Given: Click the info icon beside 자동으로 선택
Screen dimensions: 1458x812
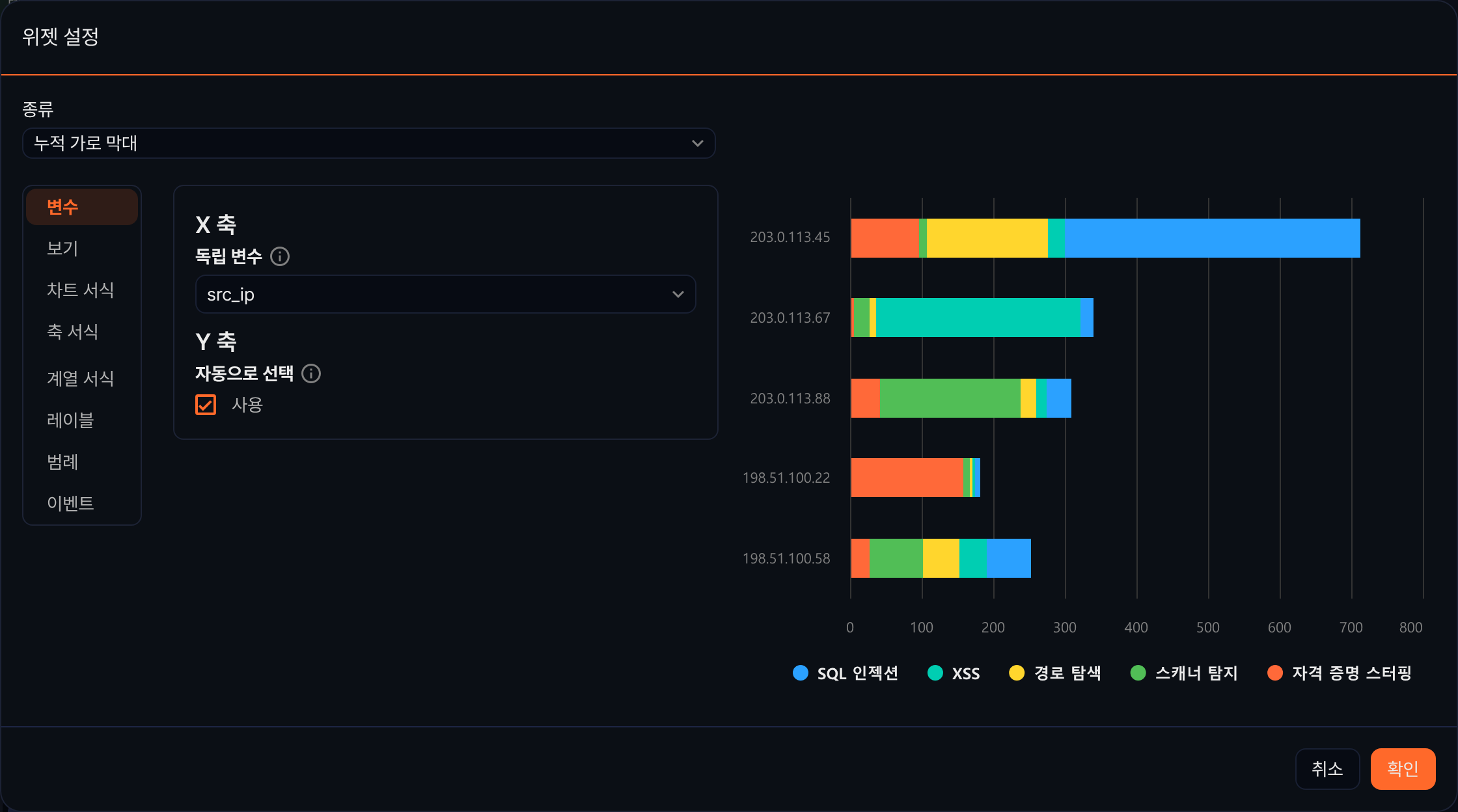Looking at the screenshot, I should tap(311, 373).
